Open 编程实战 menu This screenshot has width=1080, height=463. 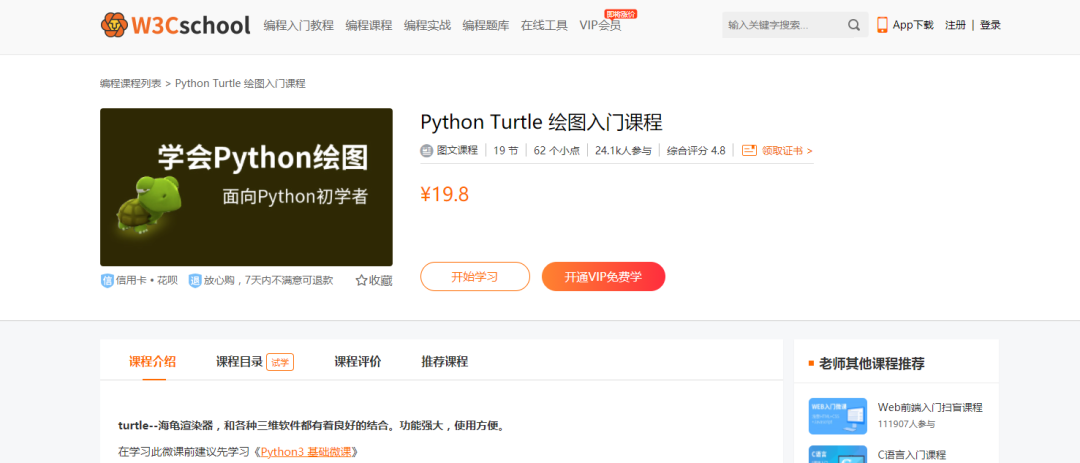coord(428,25)
